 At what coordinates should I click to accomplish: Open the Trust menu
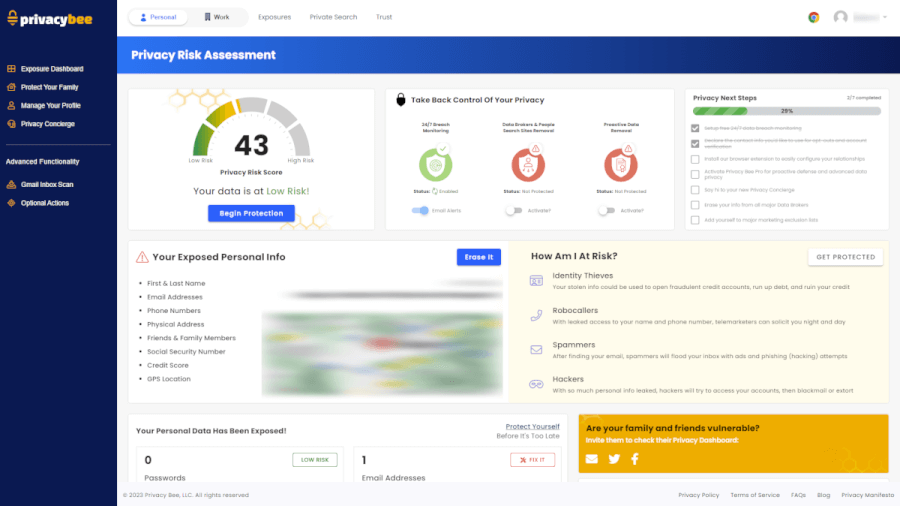[x=384, y=17]
